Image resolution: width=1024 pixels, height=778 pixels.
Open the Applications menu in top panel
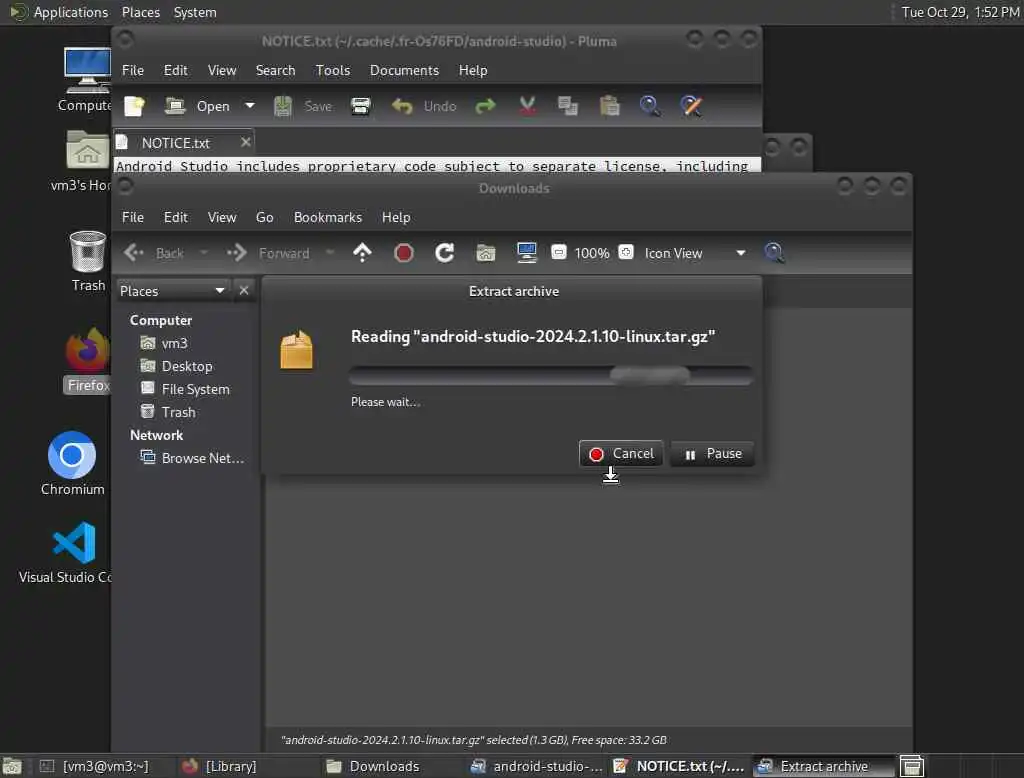coord(60,12)
